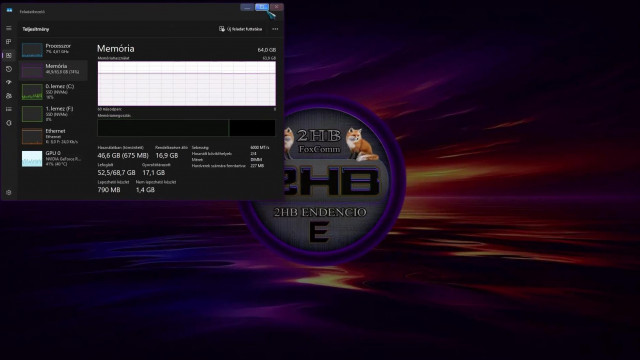Click the 17,1 GB cached value
Screen dimensions: 640x360
tap(153, 173)
